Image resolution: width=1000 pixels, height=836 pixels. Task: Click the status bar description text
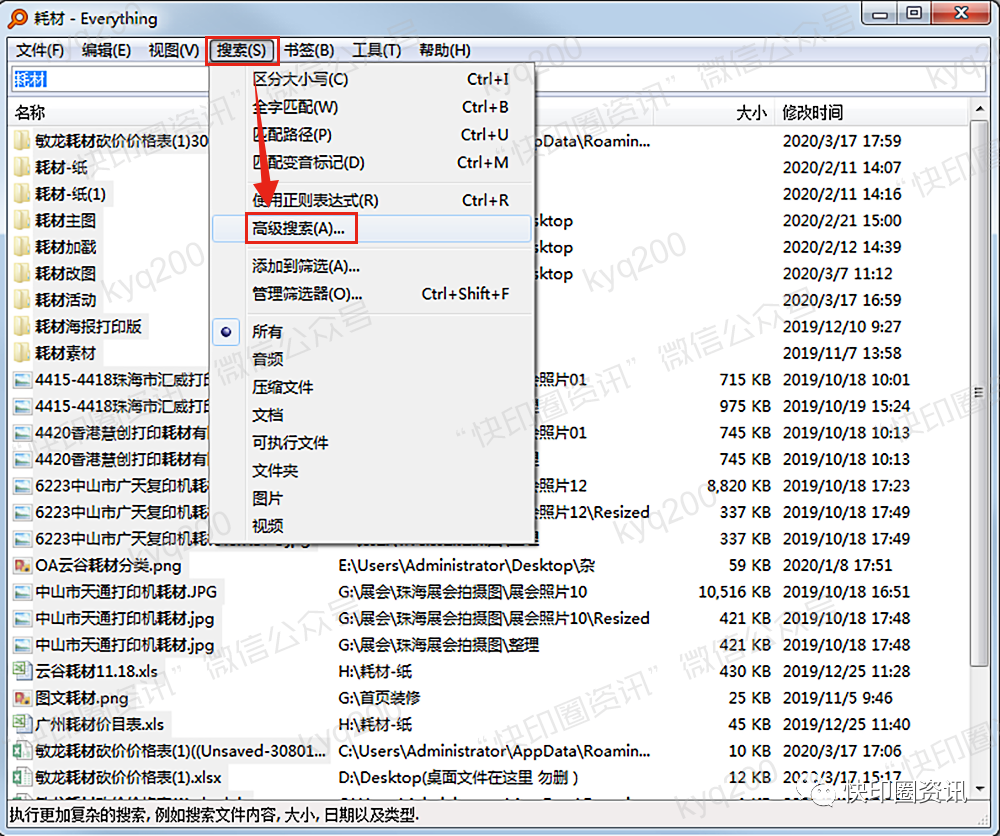(214, 815)
